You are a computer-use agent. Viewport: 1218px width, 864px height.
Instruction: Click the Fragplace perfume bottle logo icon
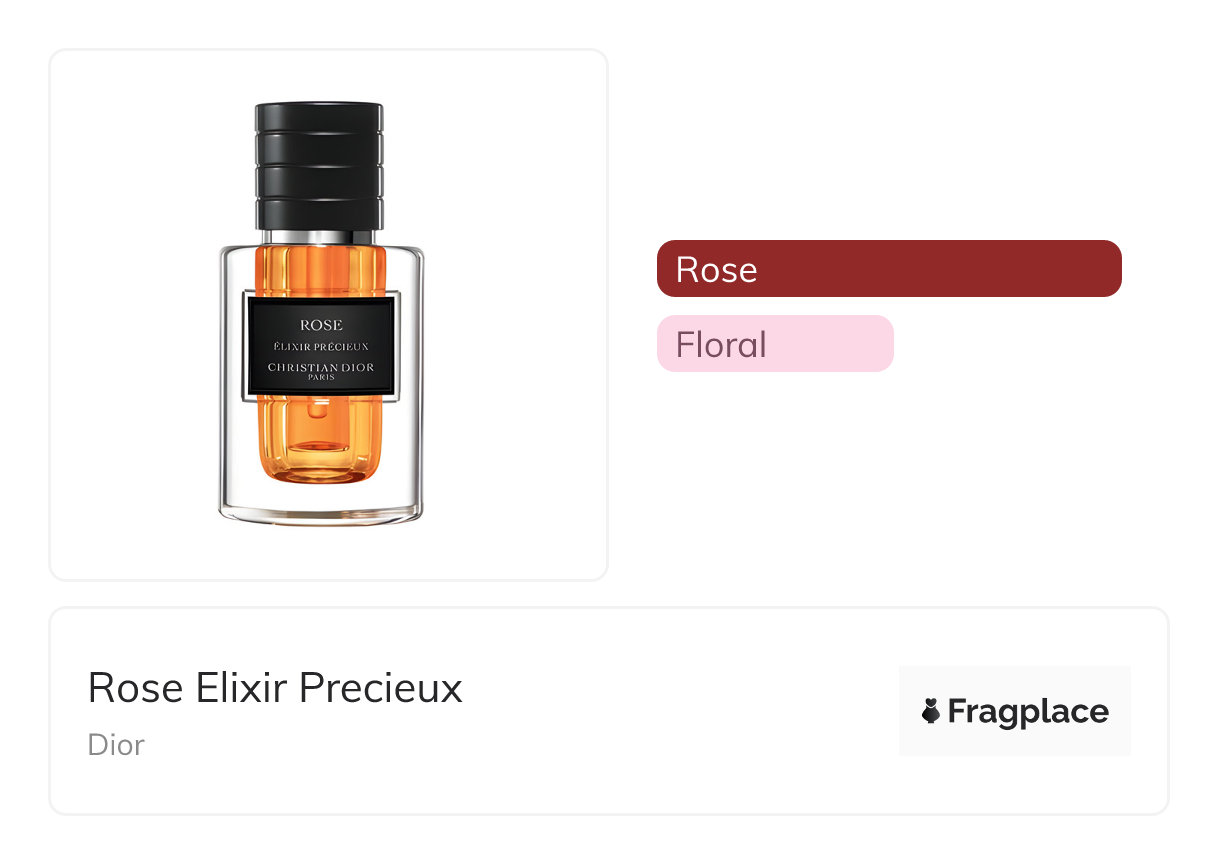click(x=931, y=711)
